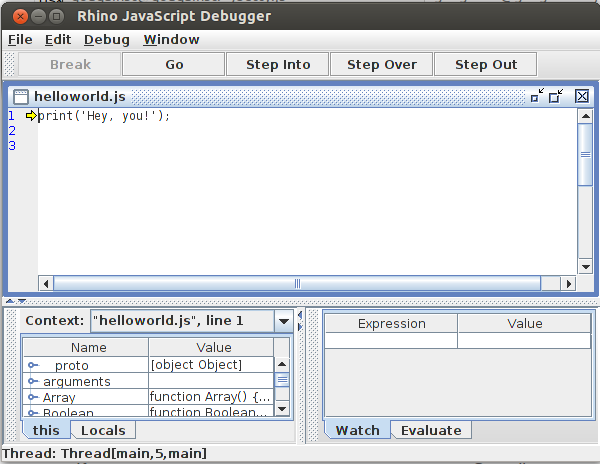Click the function Boolean value cell
Image resolution: width=600 pixels, height=464 pixels.
[212, 411]
